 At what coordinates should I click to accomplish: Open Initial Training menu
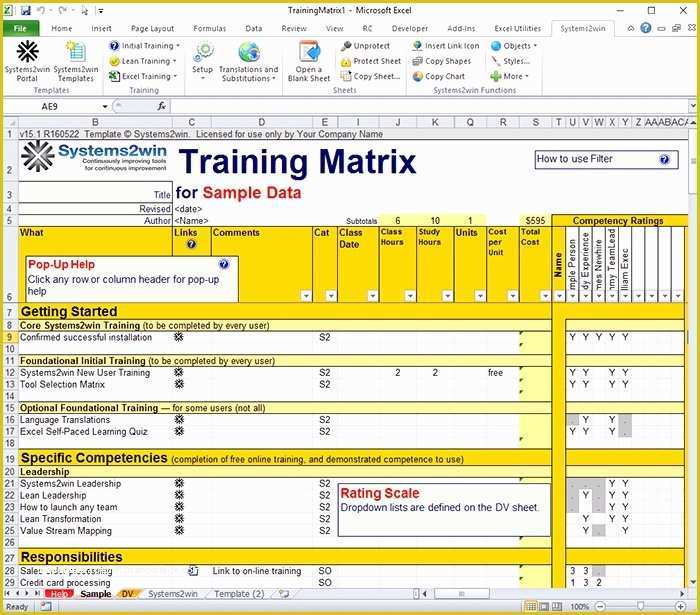pyautogui.click(x=145, y=46)
